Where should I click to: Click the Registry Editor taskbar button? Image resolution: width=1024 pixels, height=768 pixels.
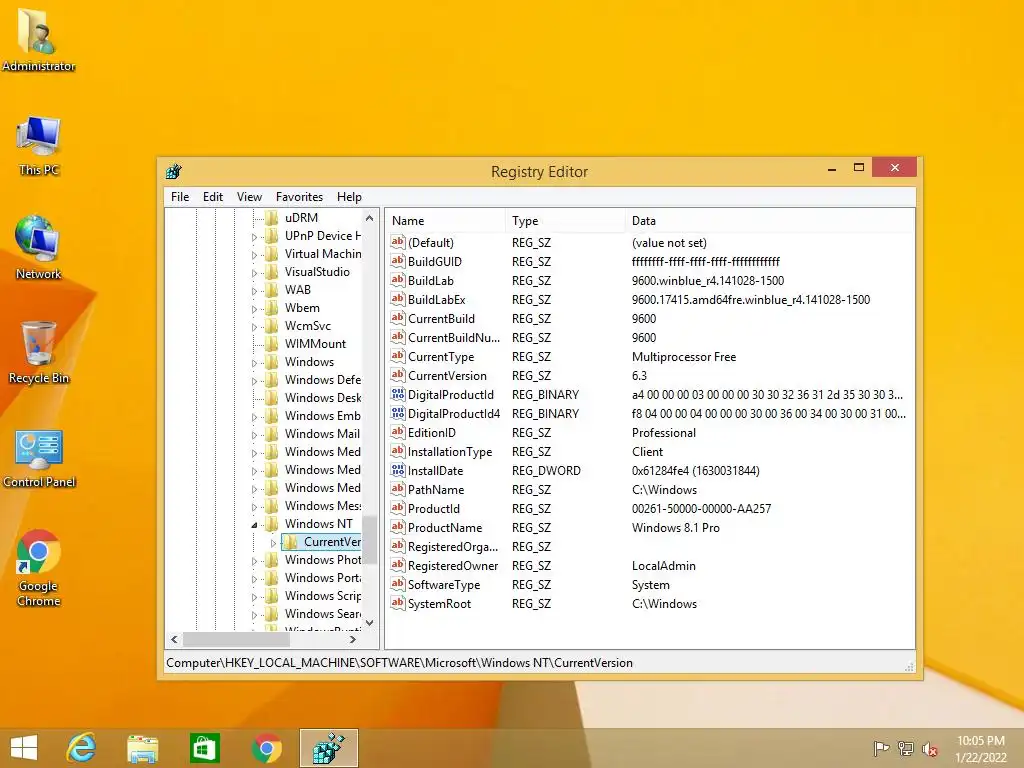point(328,748)
